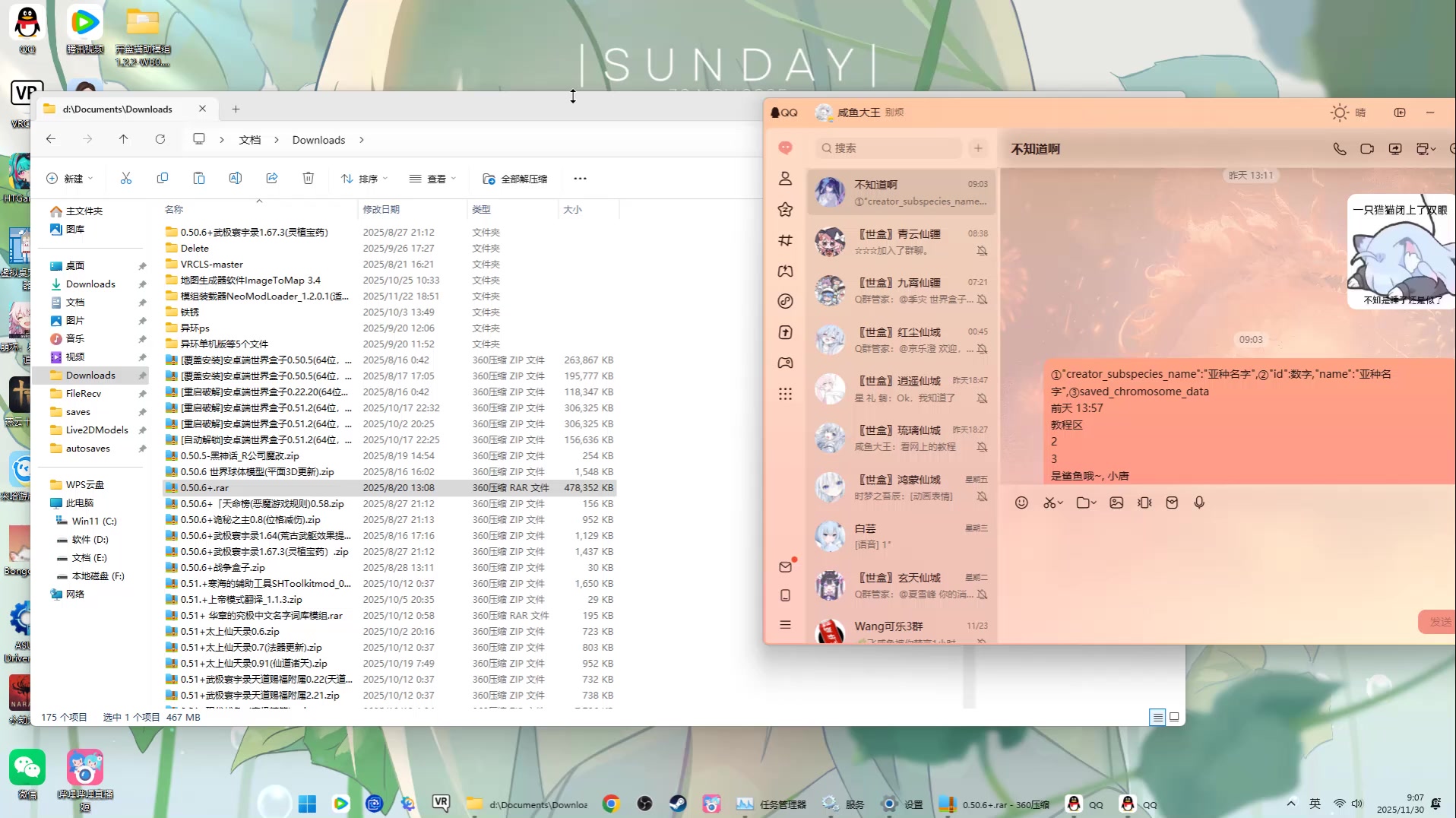
Task: Open Steam from the taskbar
Action: pyautogui.click(x=677, y=804)
